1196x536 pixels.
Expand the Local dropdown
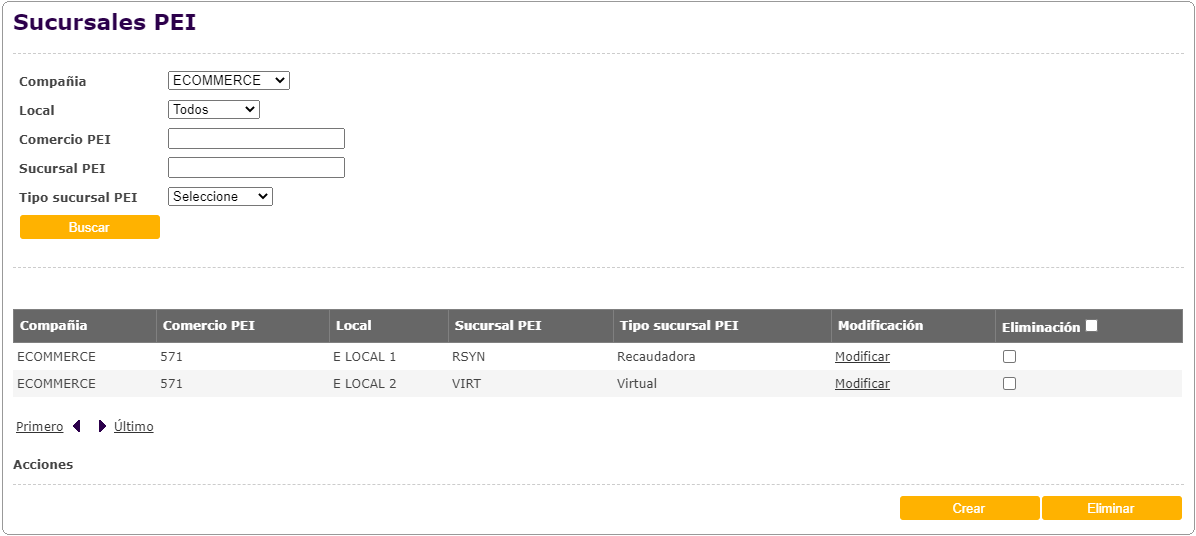[213, 110]
